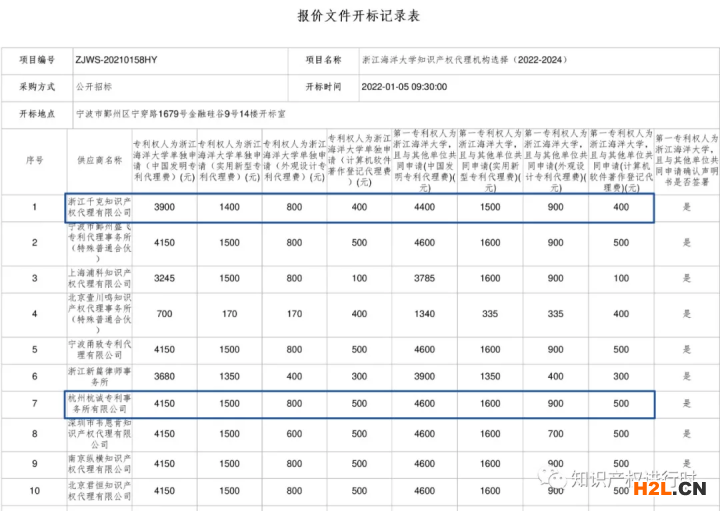
Task: Click serial number 10 cell
Action: tap(34, 491)
